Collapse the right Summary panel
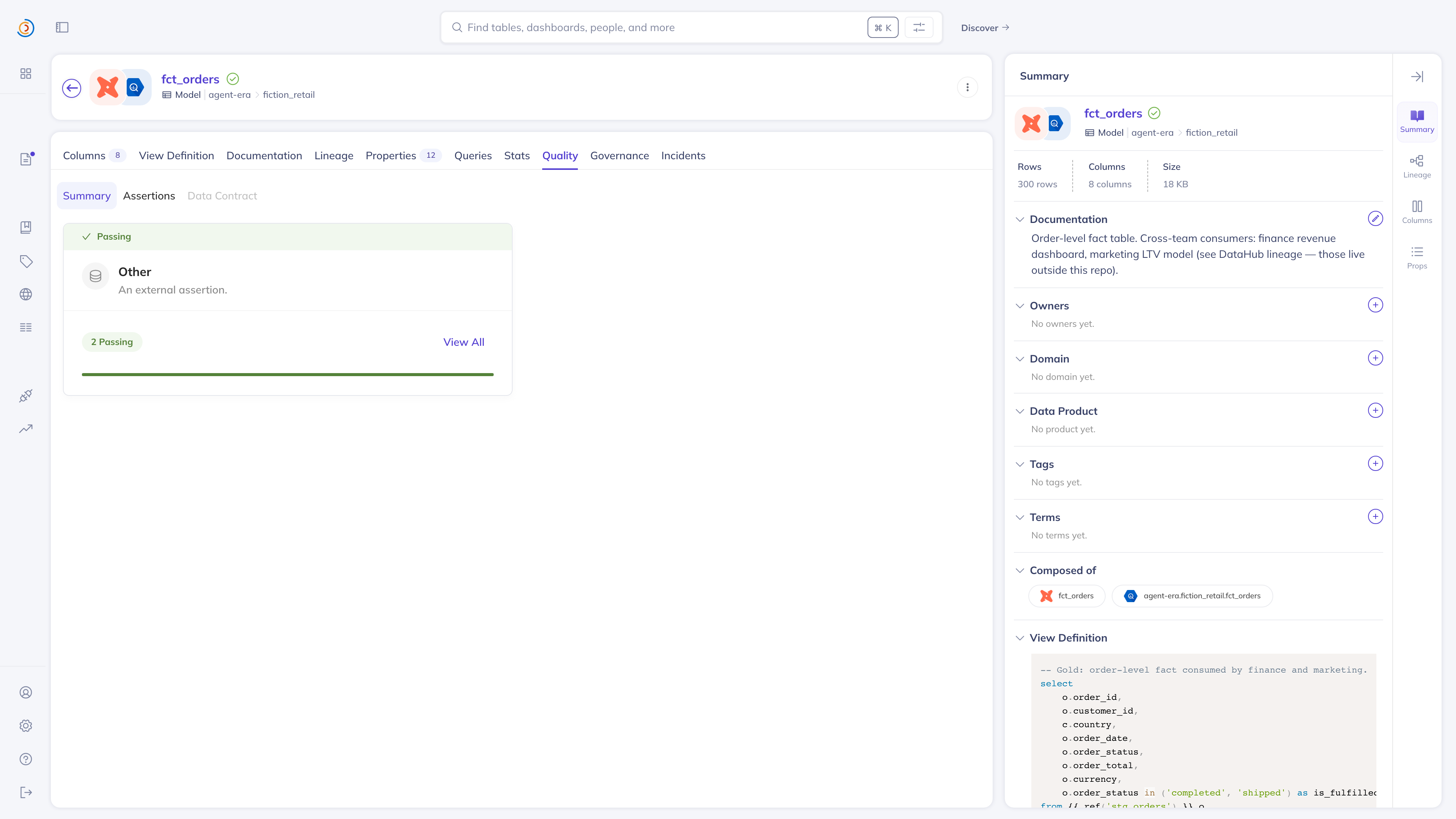This screenshot has width=1456, height=819. click(1417, 76)
